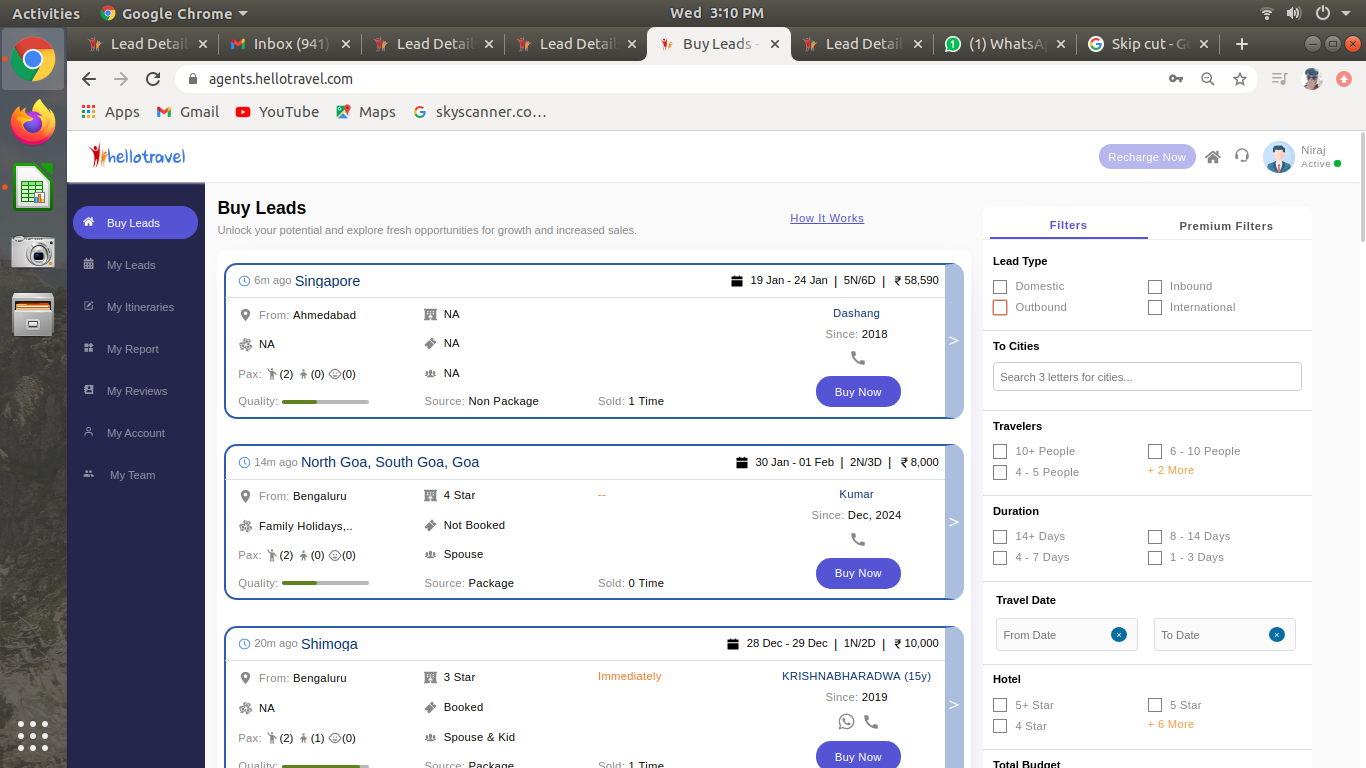
Task: Tick the 4 - 7 Days duration checkbox
Action: tap(1000, 558)
